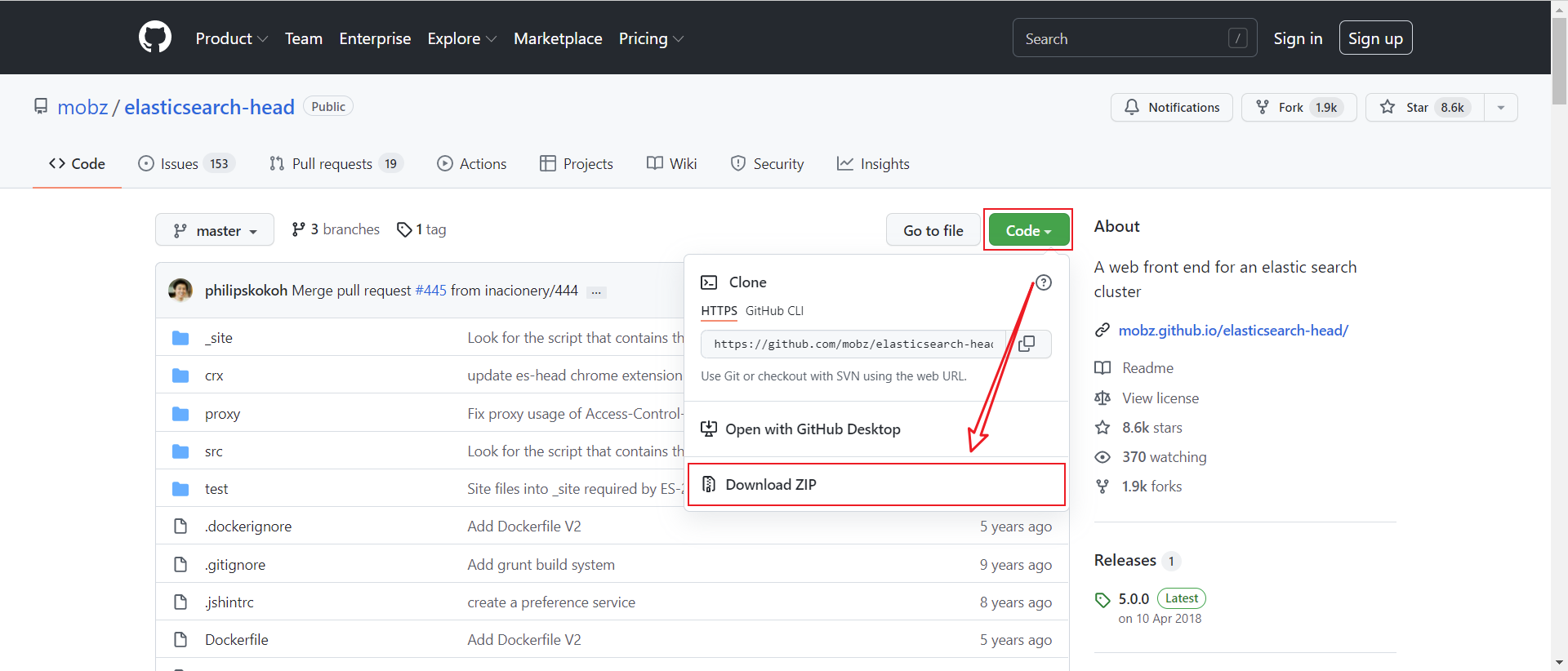Open the Product dropdown menu
Viewport: 1568px width, 671px height.
[231, 38]
